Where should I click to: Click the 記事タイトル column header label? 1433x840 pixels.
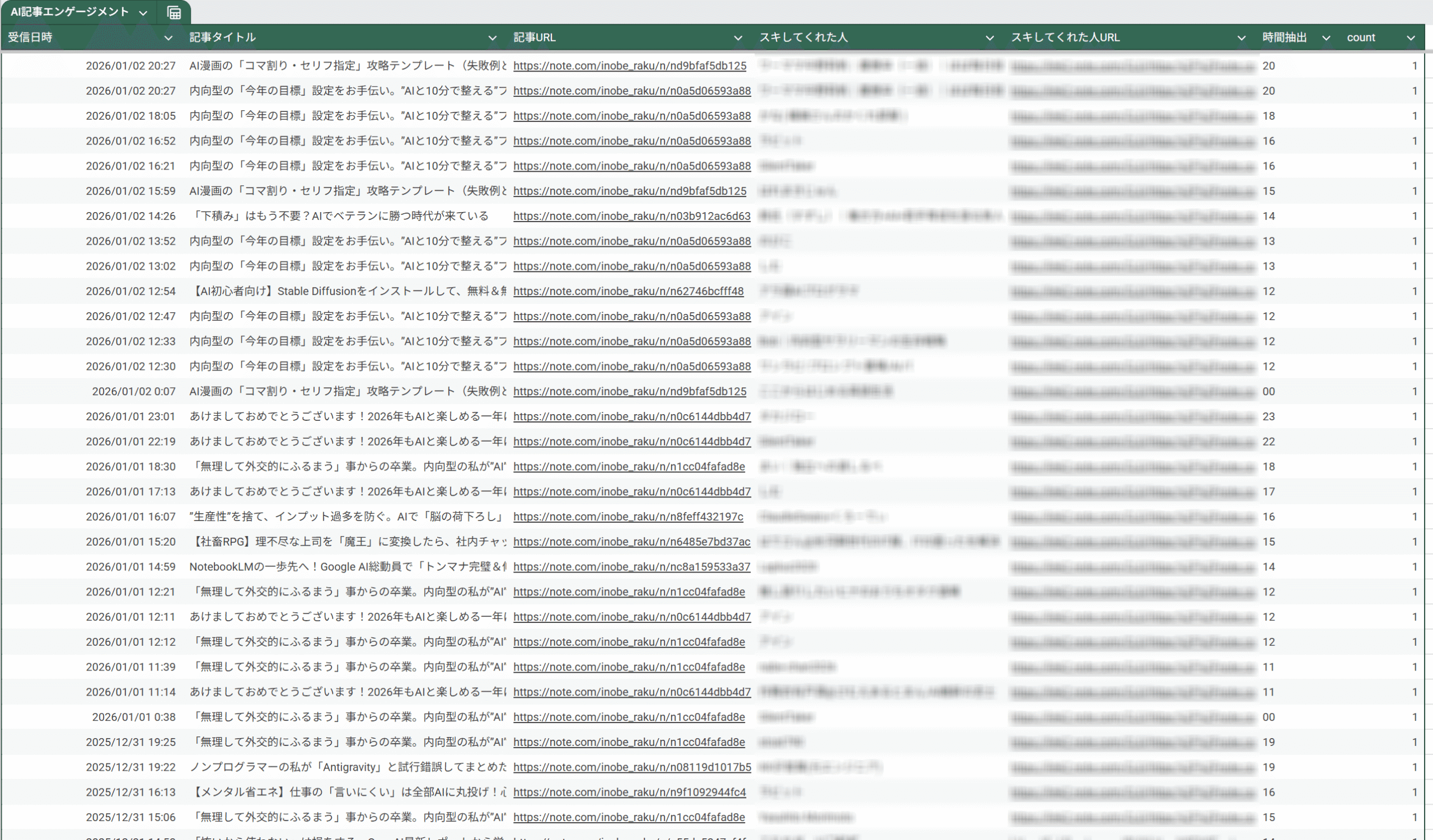222,37
